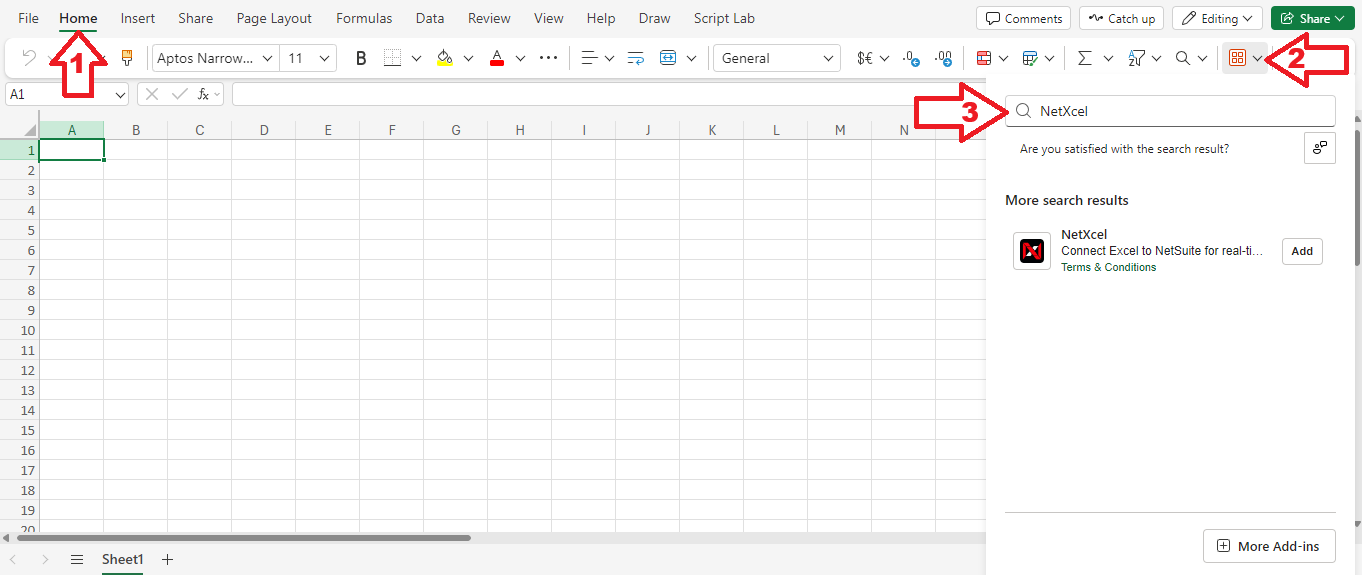Image resolution: width=1362 pixels, height=575 pixels.
Task: Click Merge cells icon
Action: click(x=669, y=58)
